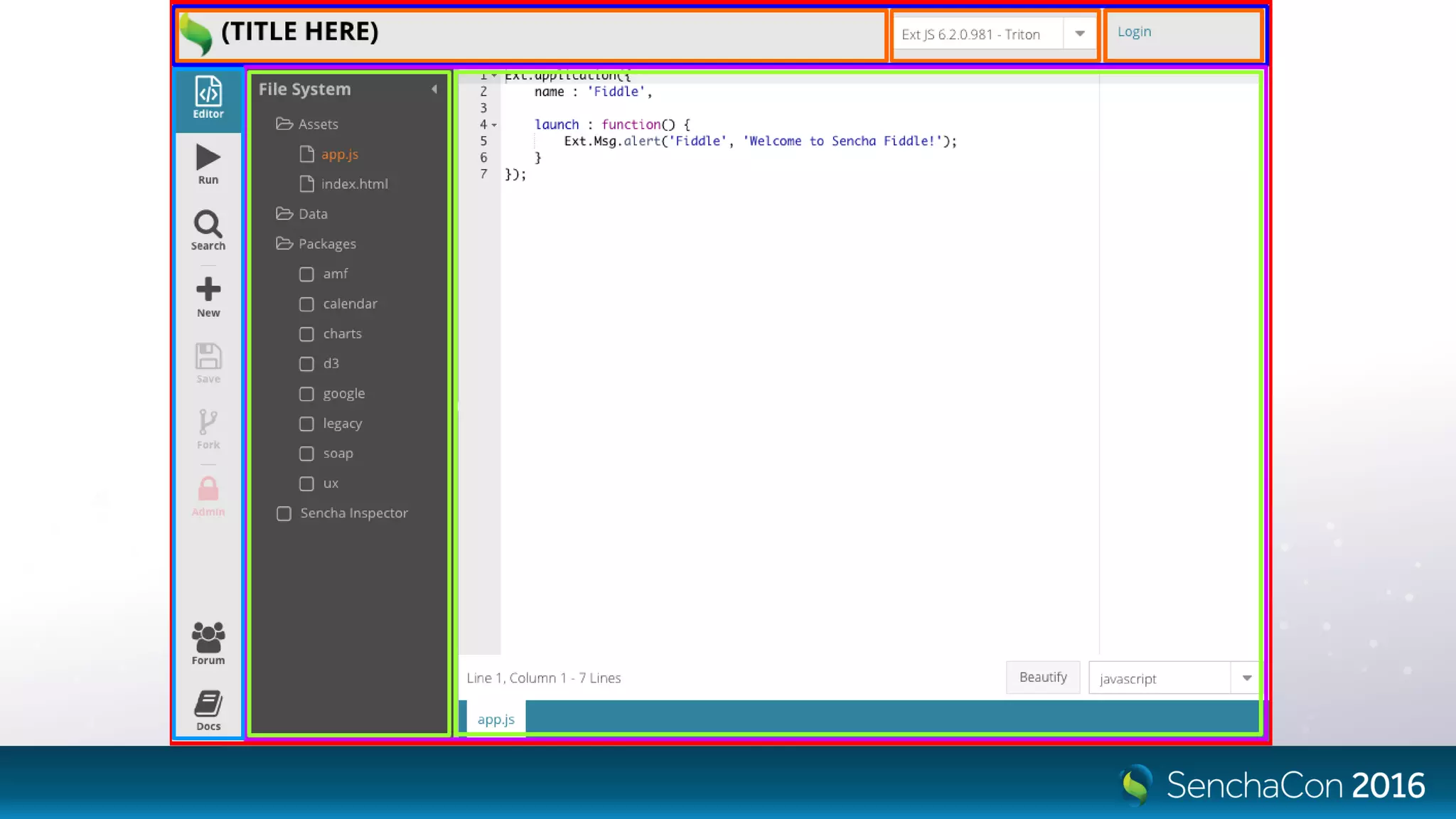Open the Ext JS version dropdown arrow
This screenshot has height=819, width=1456.
tap(1079, 34)
